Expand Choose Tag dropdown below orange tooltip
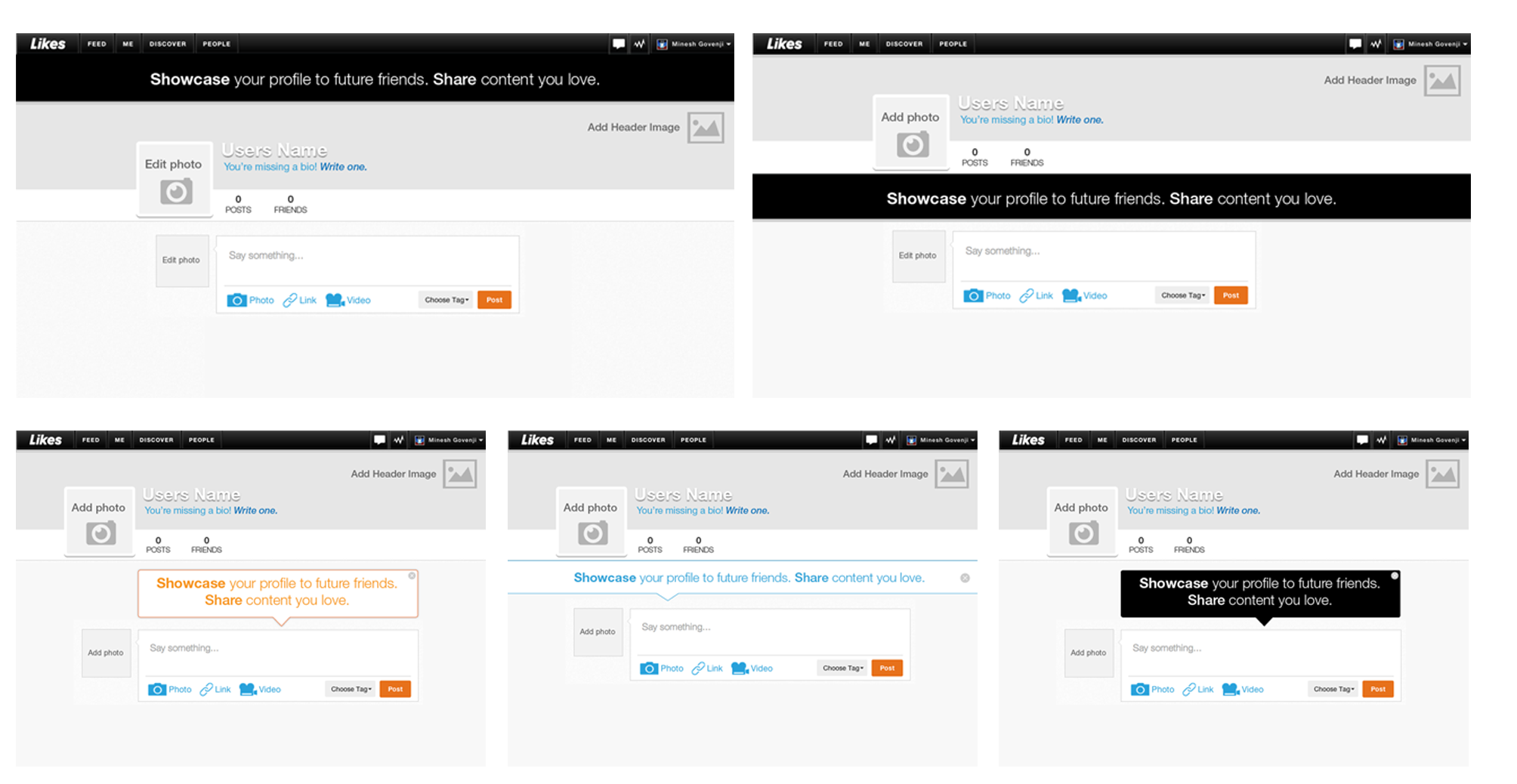The height and width of the screenshot is (784, 1517). point(351,690)
